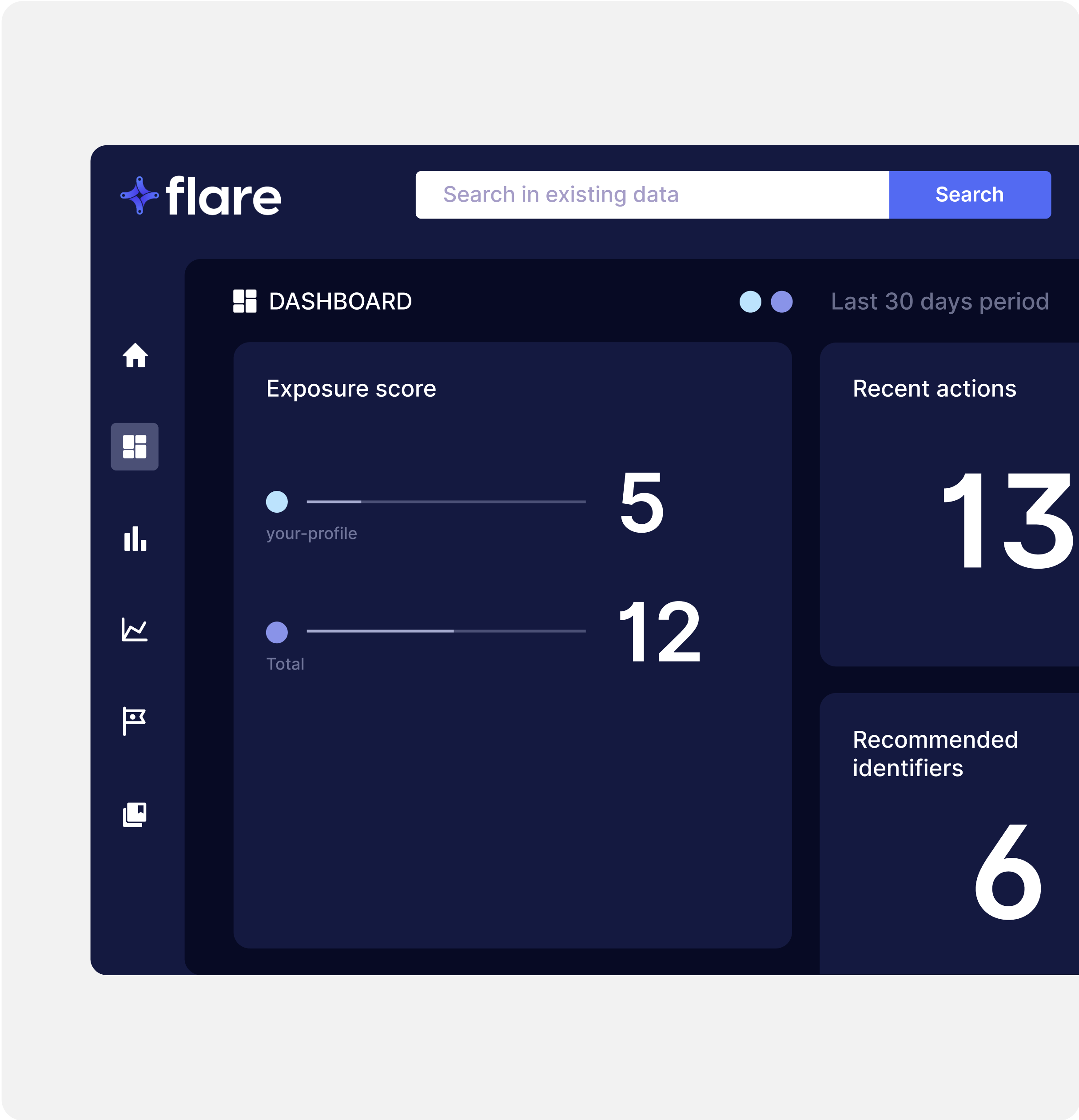Click the flare wordmark text
The width and height of the screenshot is (1079, 1120).
pyautogui.click(x=223, y=196)
